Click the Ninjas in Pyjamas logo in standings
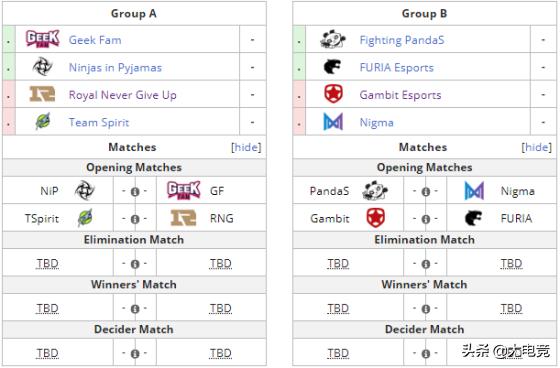Screen dimensions: 560x368 [42, 66]
